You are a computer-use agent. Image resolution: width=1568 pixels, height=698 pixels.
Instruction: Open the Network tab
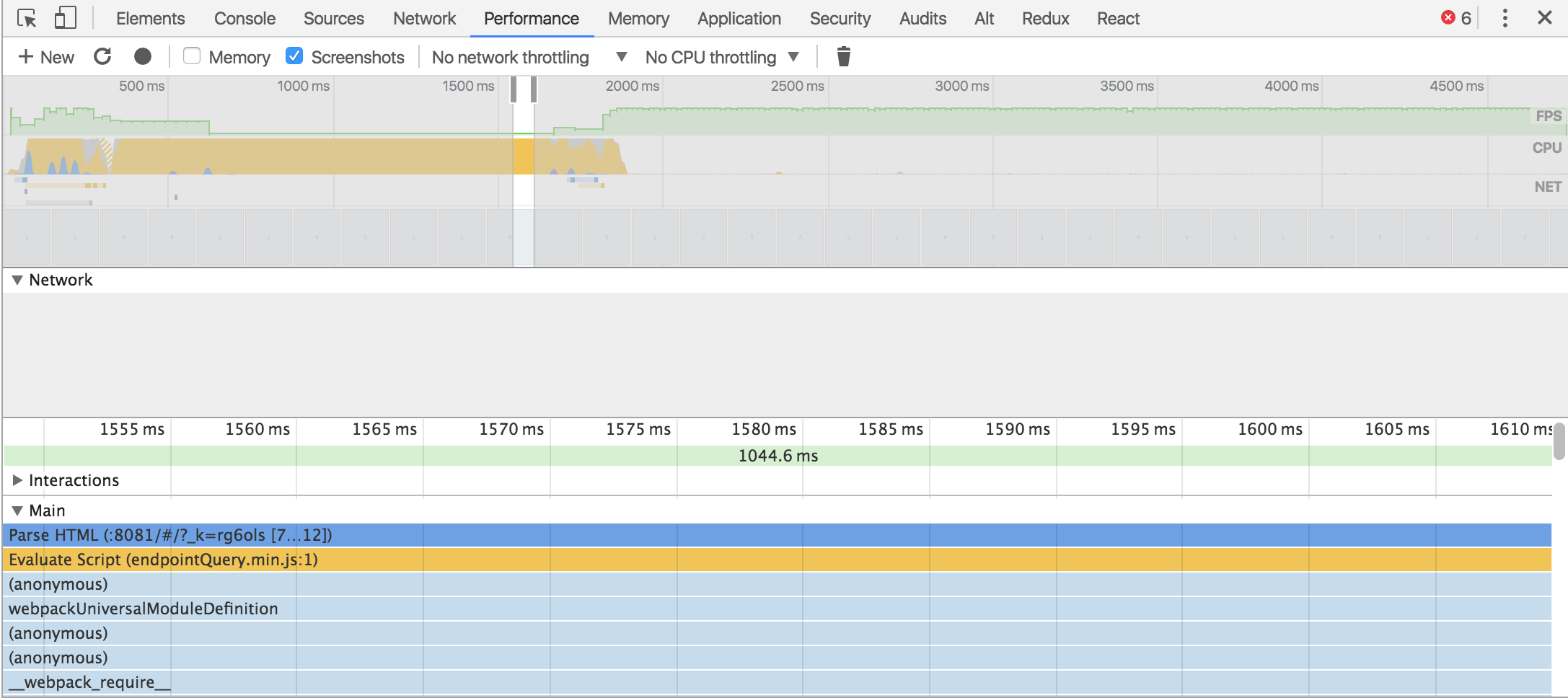(x=424, y=19)
